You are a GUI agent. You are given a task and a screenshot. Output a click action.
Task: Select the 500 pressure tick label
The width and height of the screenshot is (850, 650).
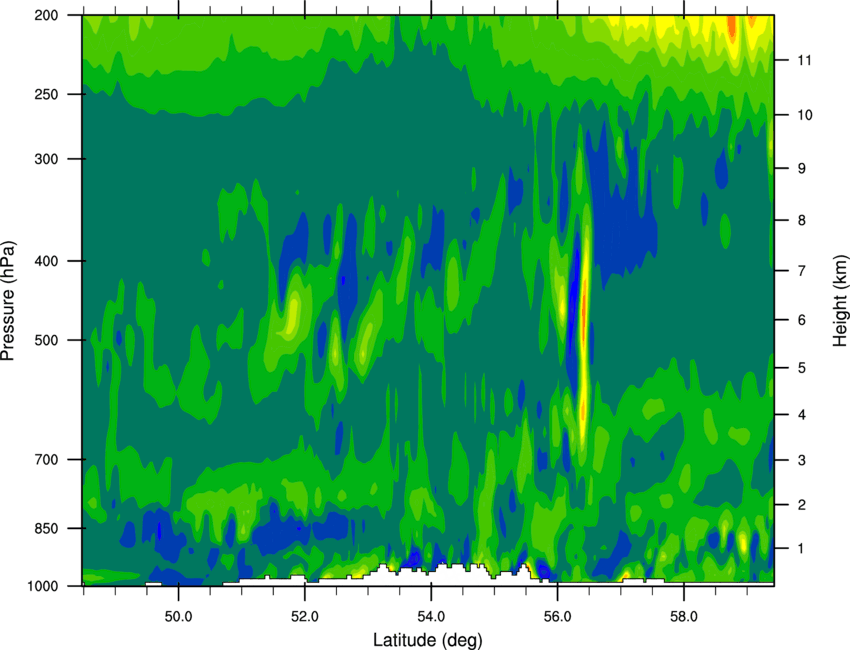[46, 340]
